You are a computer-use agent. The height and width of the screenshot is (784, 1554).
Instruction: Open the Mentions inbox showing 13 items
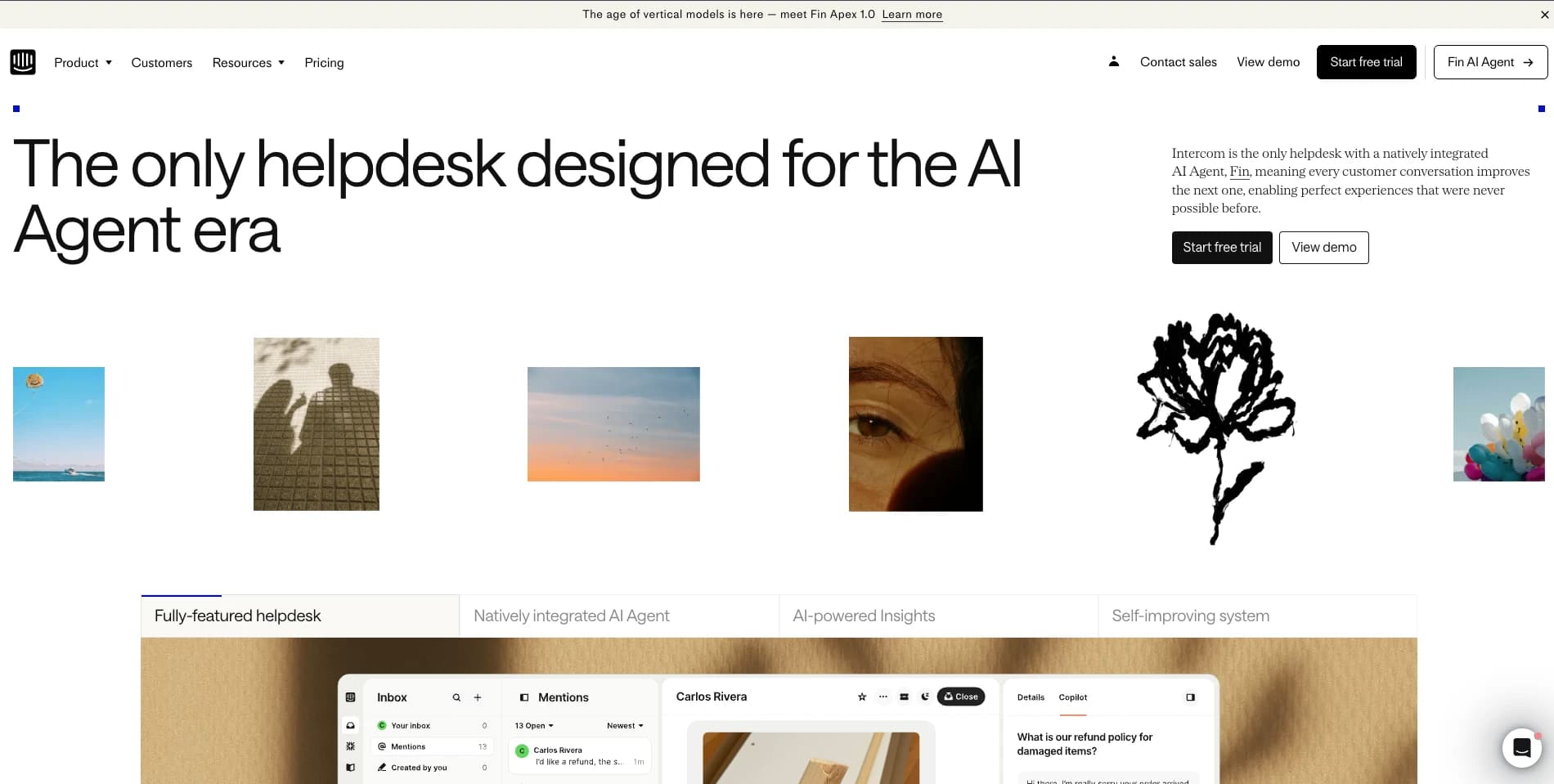click(409, 746)
